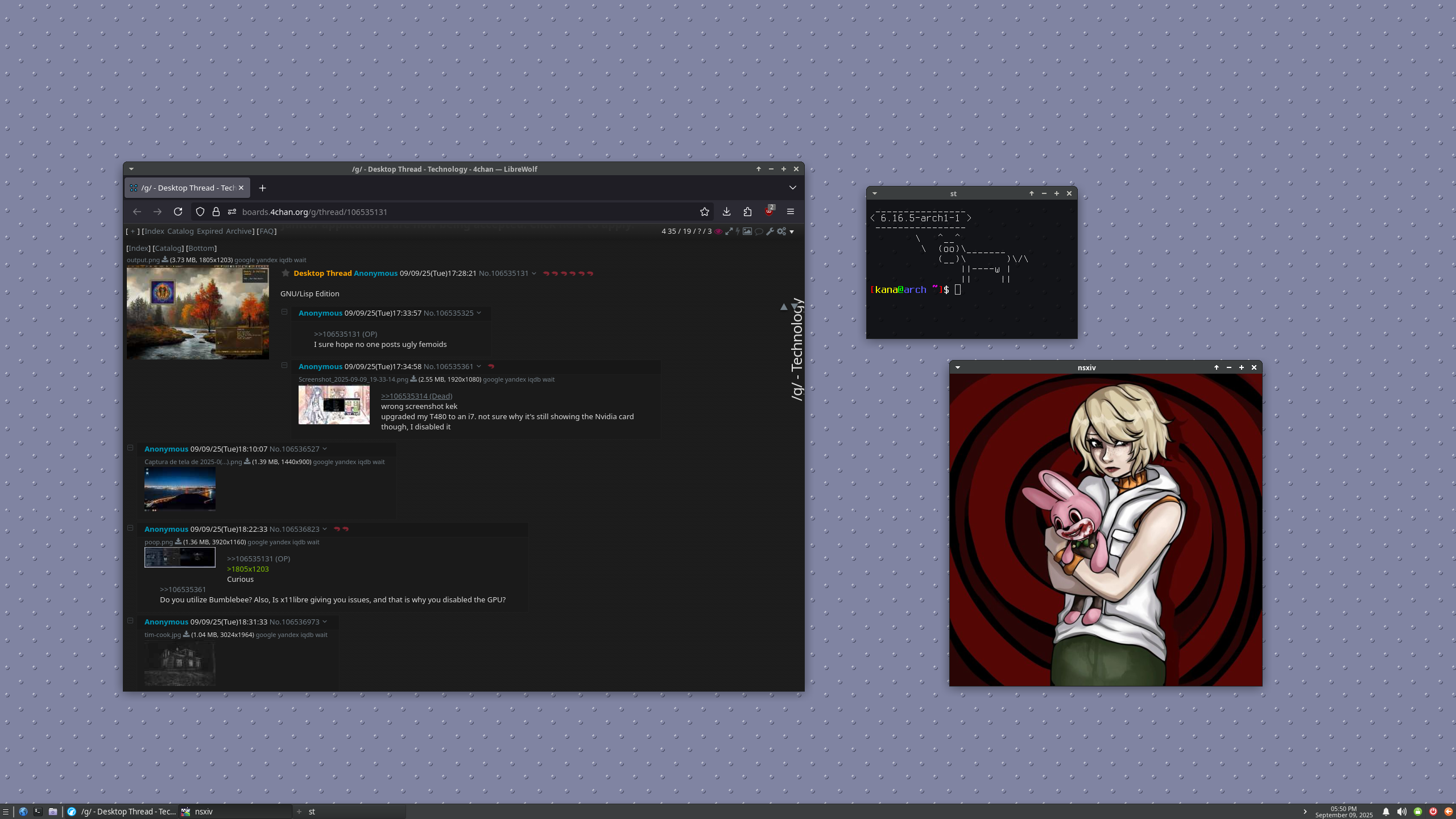Open post menu arrow for No.106536823
1456x819 pixels.
pos(325,529)
